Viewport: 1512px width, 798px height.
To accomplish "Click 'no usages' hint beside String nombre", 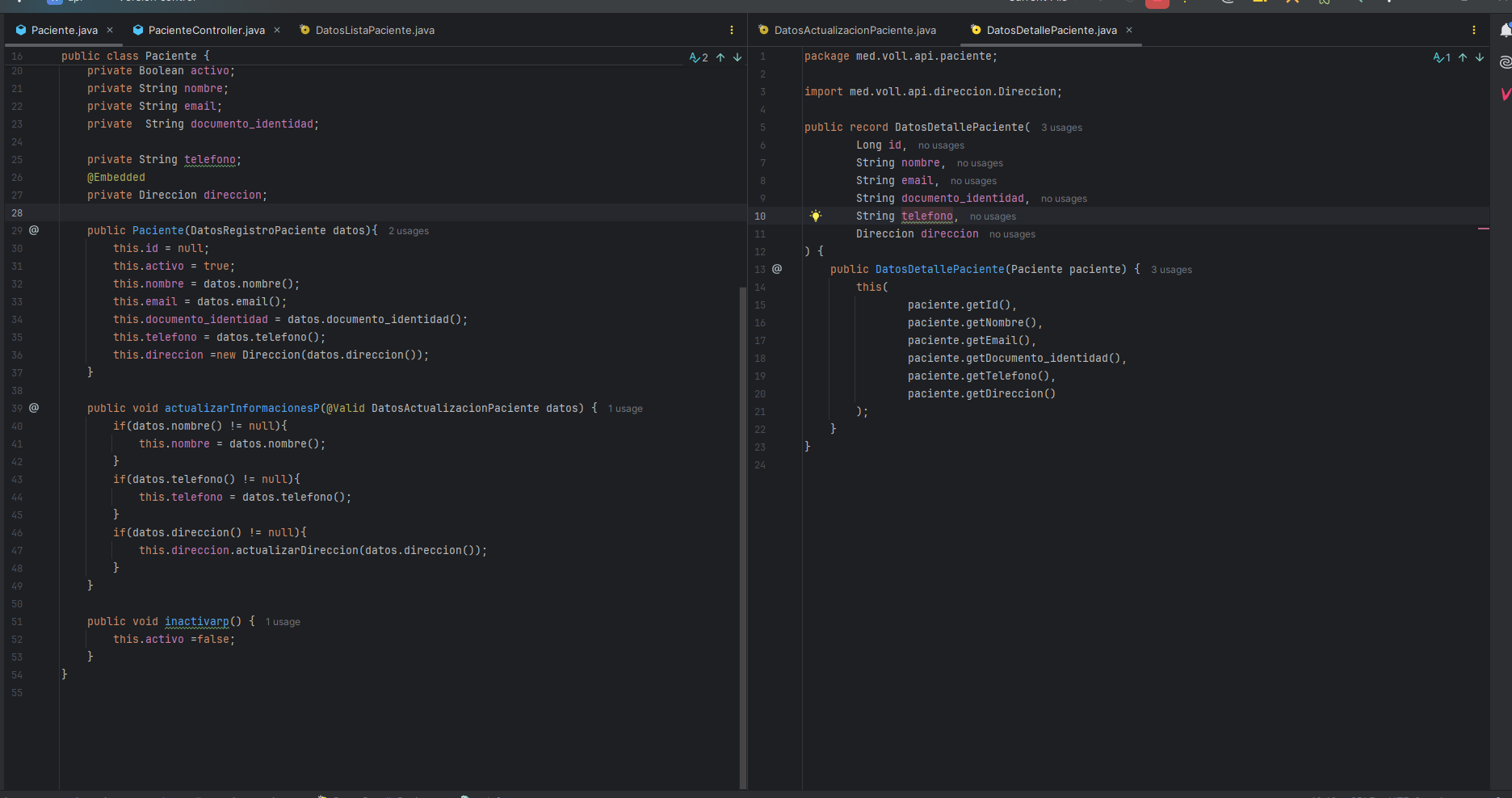I will 980,163.
